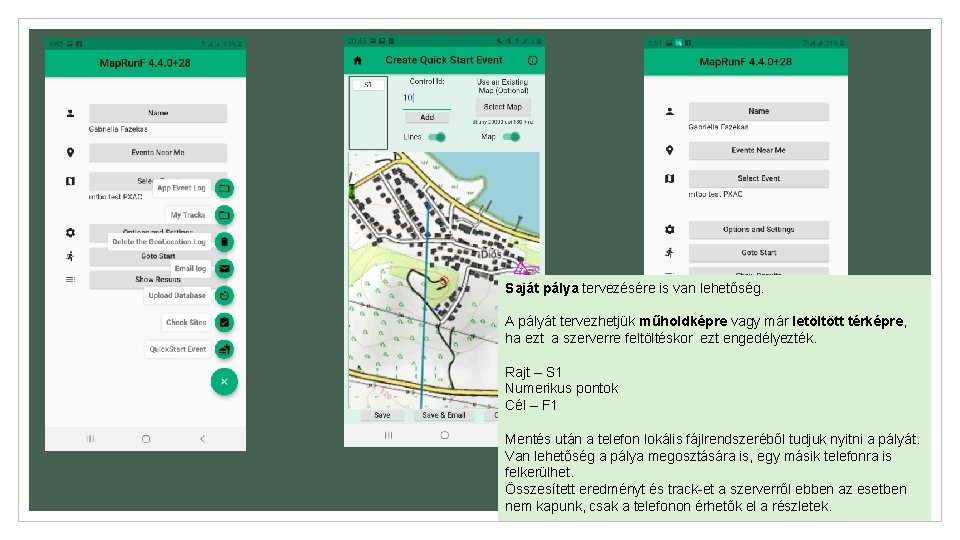Select the S1 entry in the control list

point(368,85)
